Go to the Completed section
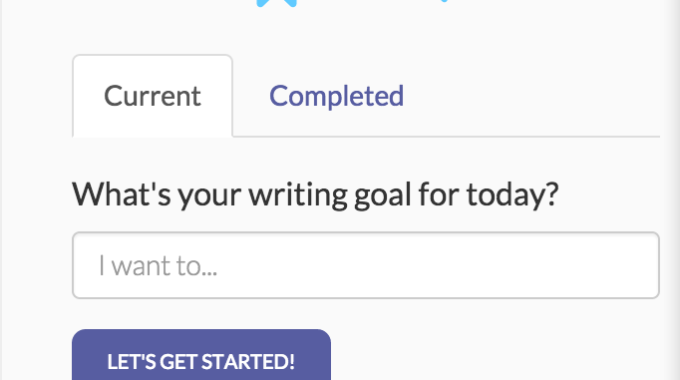680x380 pixels. tap(336, 96)
